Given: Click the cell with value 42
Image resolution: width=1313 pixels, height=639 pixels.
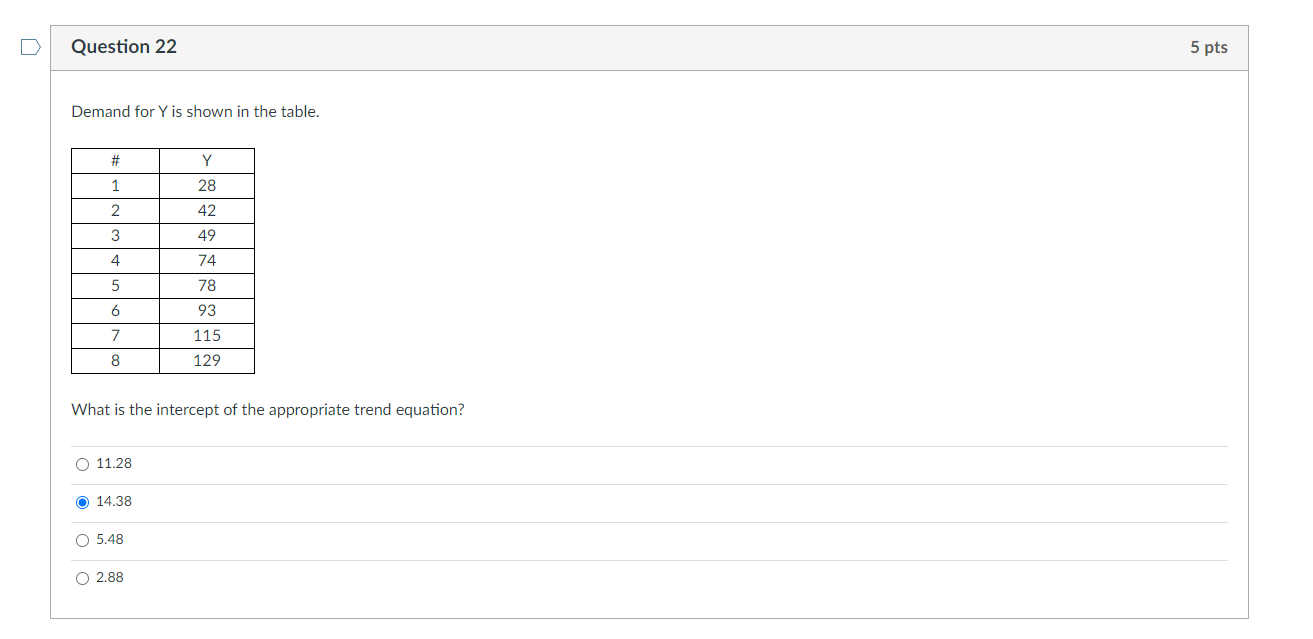Looking at the screenshot, I should click(x=206, y=210).
